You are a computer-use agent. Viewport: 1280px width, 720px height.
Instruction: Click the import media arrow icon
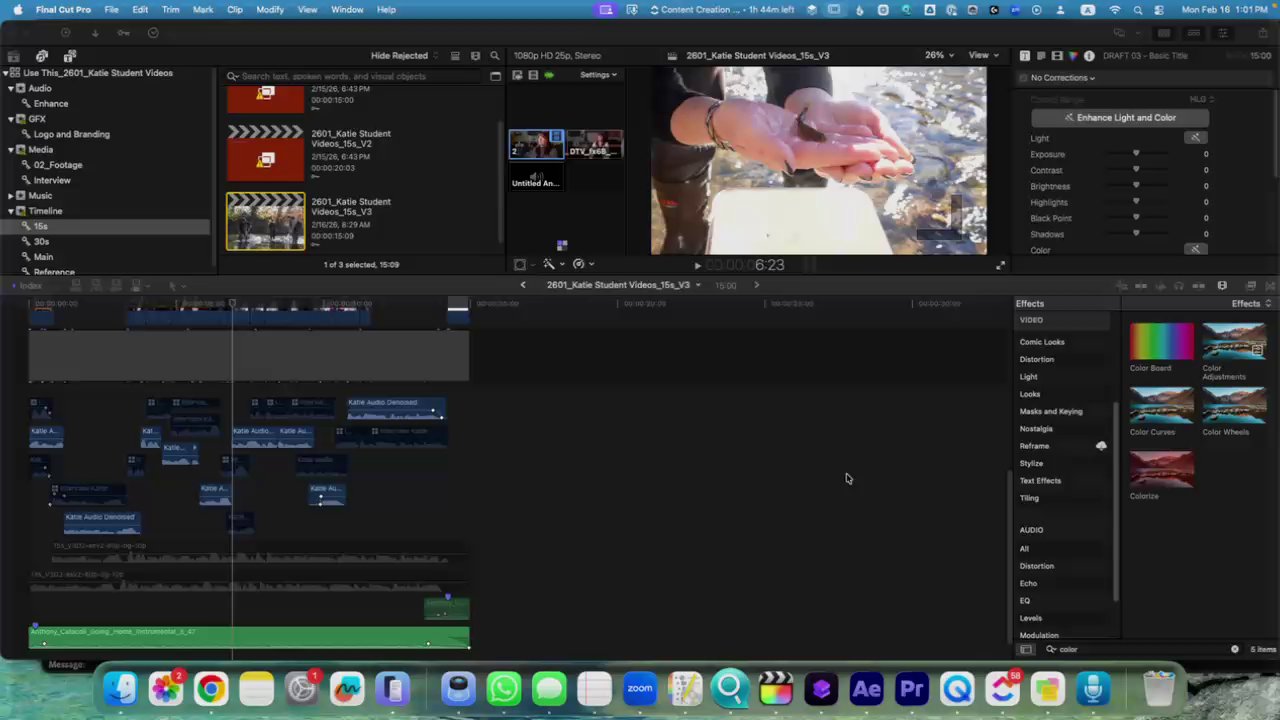(x=94, y=33)
